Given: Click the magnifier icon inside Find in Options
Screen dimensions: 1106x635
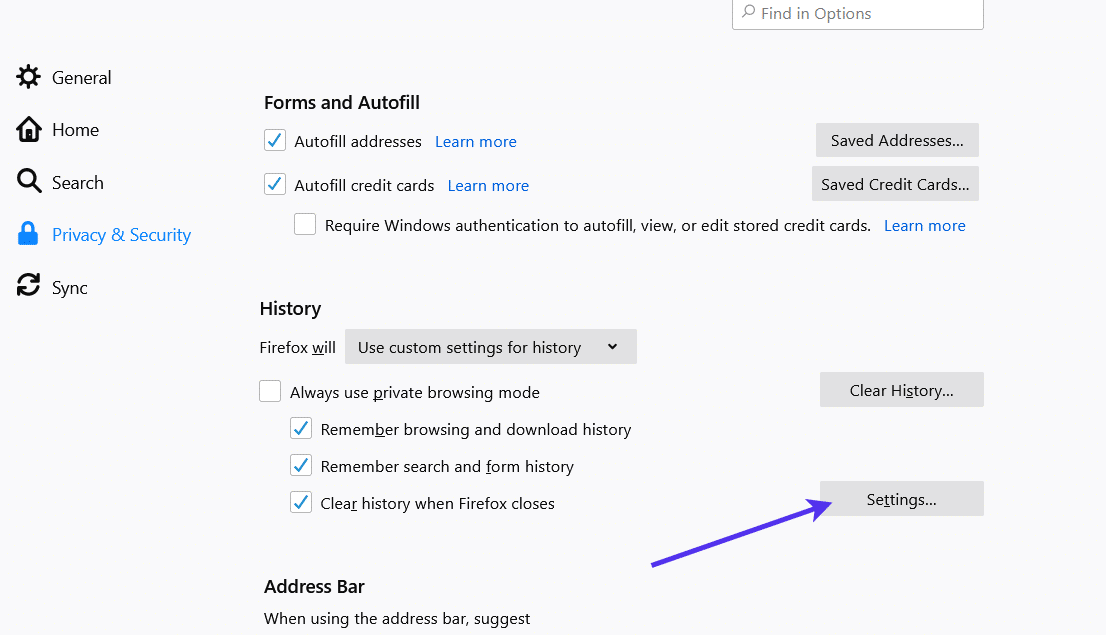Looking at the screenshot, I should coord(749,14).
